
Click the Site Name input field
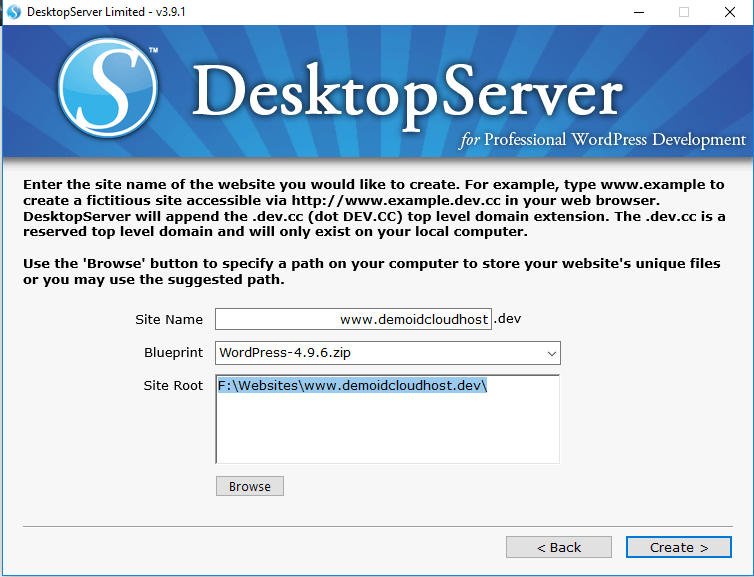click(353, 319)
